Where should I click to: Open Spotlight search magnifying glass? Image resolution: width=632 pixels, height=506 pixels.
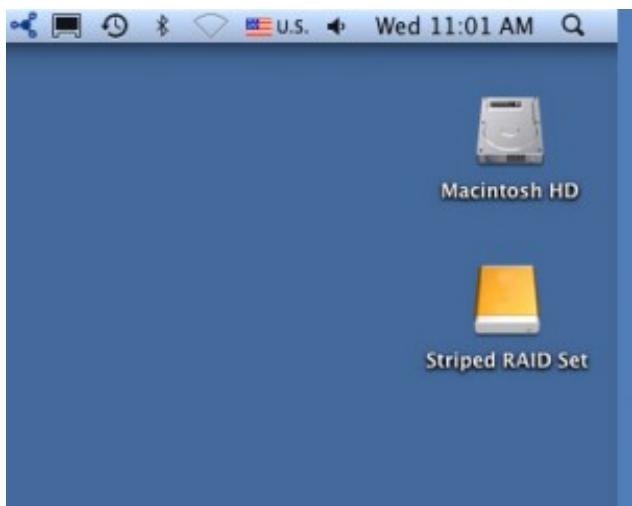(573, 26)
